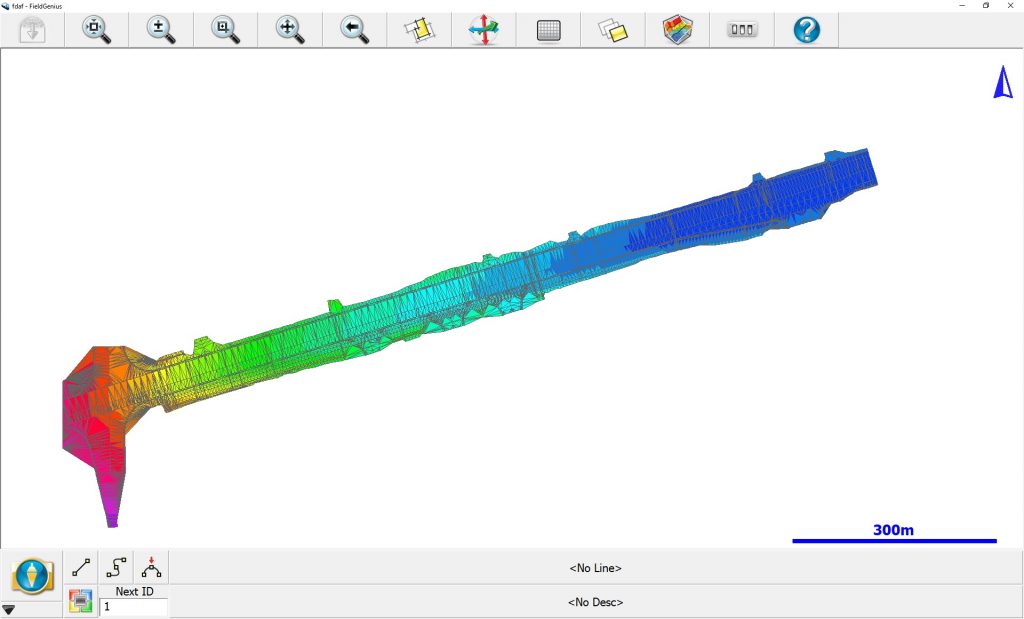1024x619 pixels.
Task: Expand the black triangle arrow below instrument icon
Action: [9, 609]
